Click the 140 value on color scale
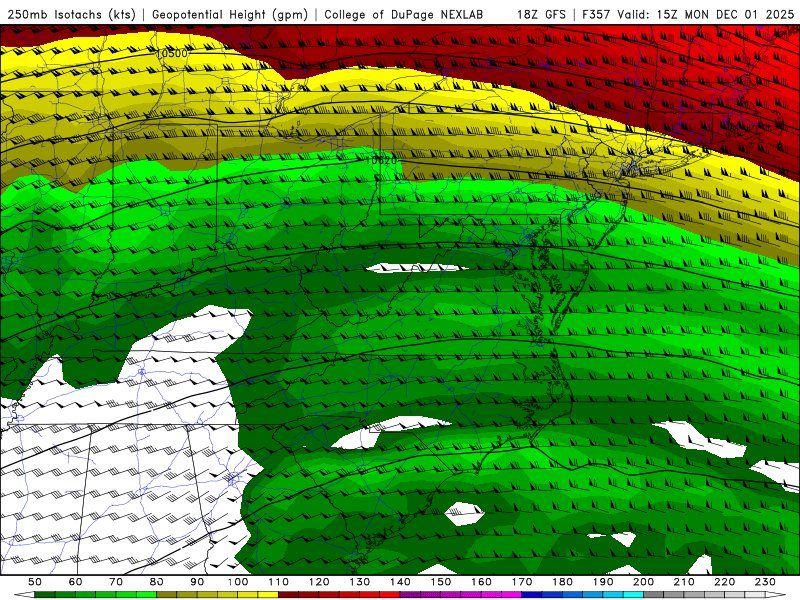Viewport: 800px width, 600px height. click(x=400, y=582)
